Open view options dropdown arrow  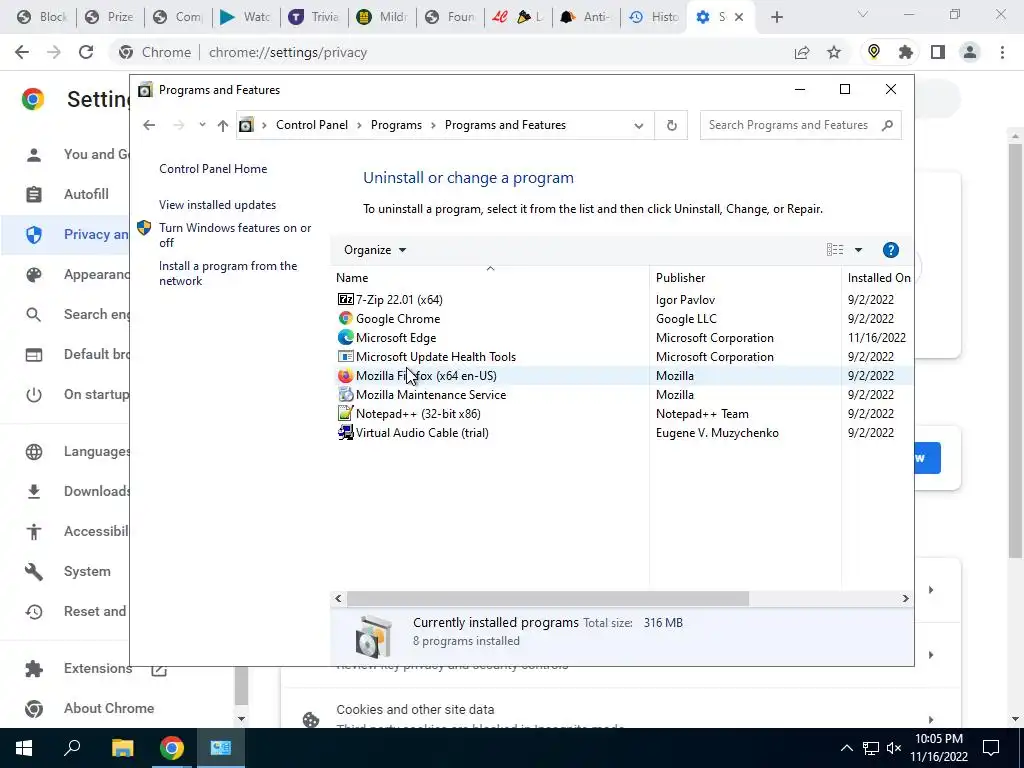coord(858,250)
